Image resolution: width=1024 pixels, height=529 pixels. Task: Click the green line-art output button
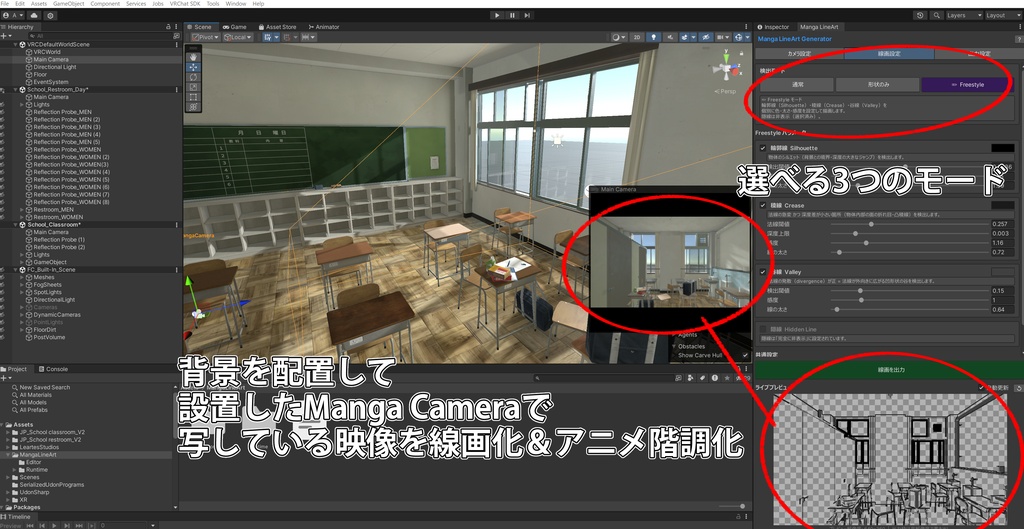pyautogui.click(x=891, y=370)
